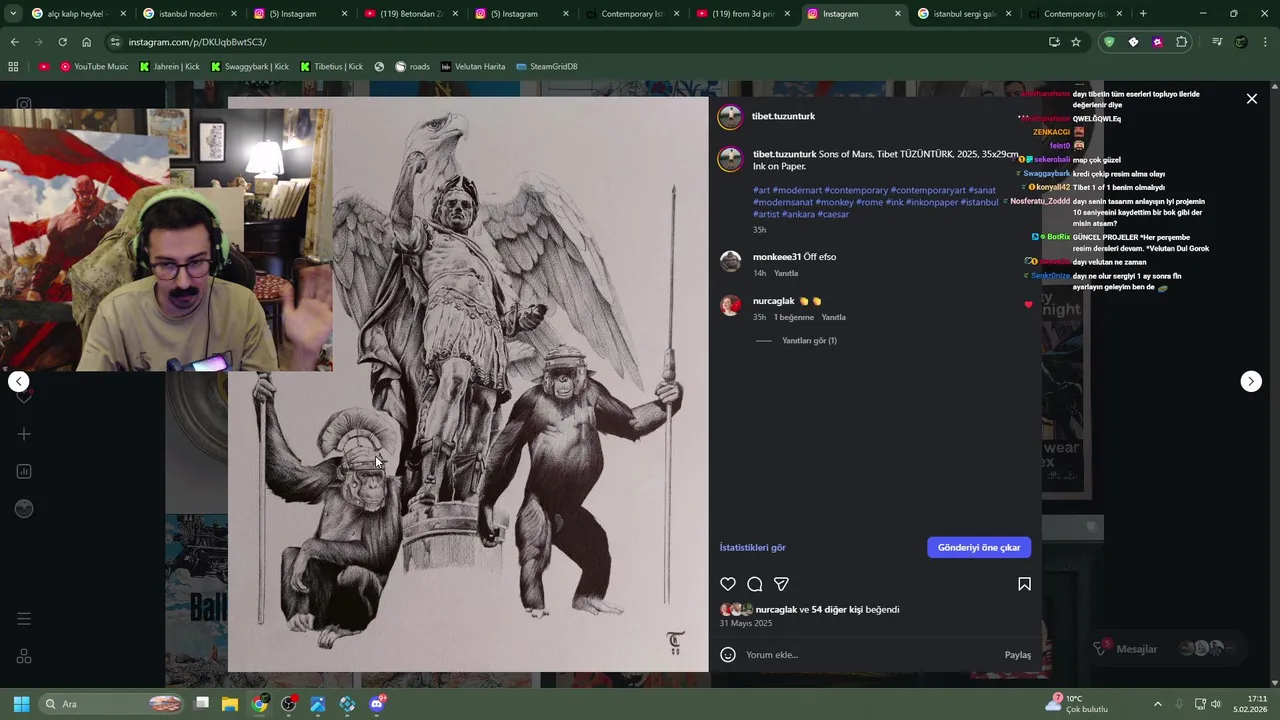Viewport: 1280px width, 720px height.
Task: Go to next post arrow
Action: tap(1251, 381)
